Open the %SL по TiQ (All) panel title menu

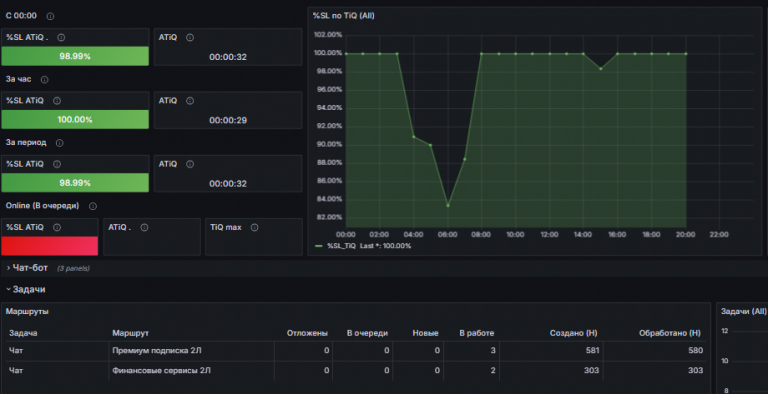pyautogui.click(x=343, y=16)
